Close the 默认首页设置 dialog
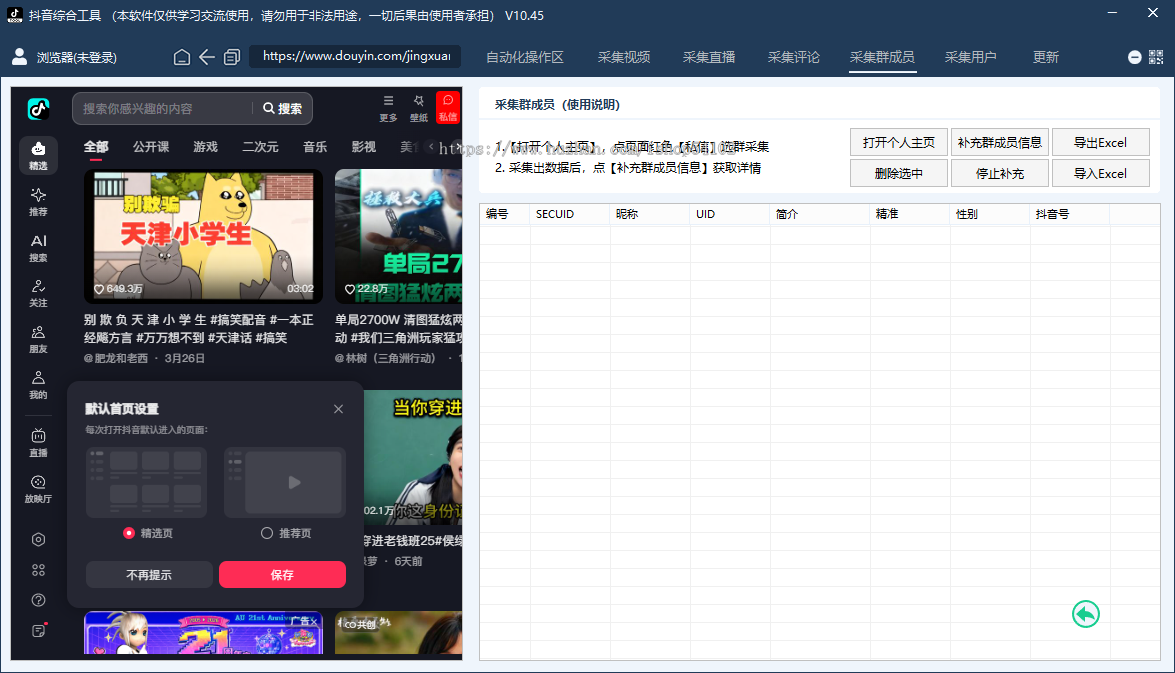The width and height of the screenshot is (1175, 673). click(339, 408)
